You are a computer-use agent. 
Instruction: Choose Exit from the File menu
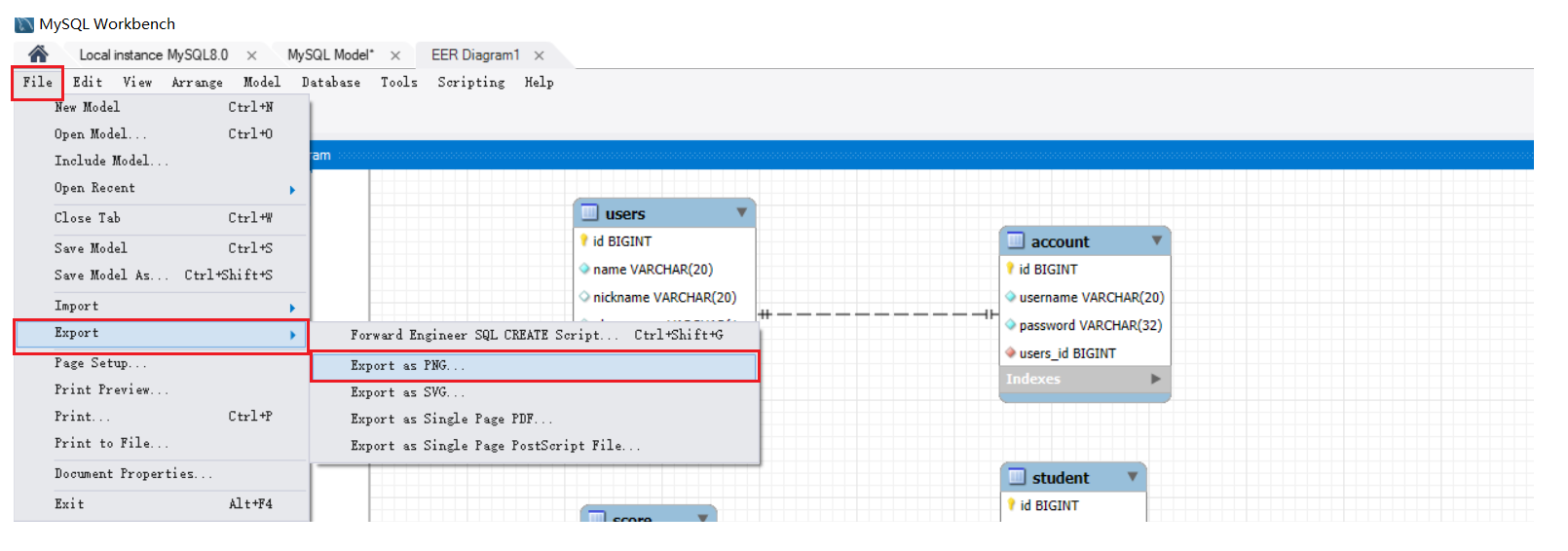tap(163, 504)
